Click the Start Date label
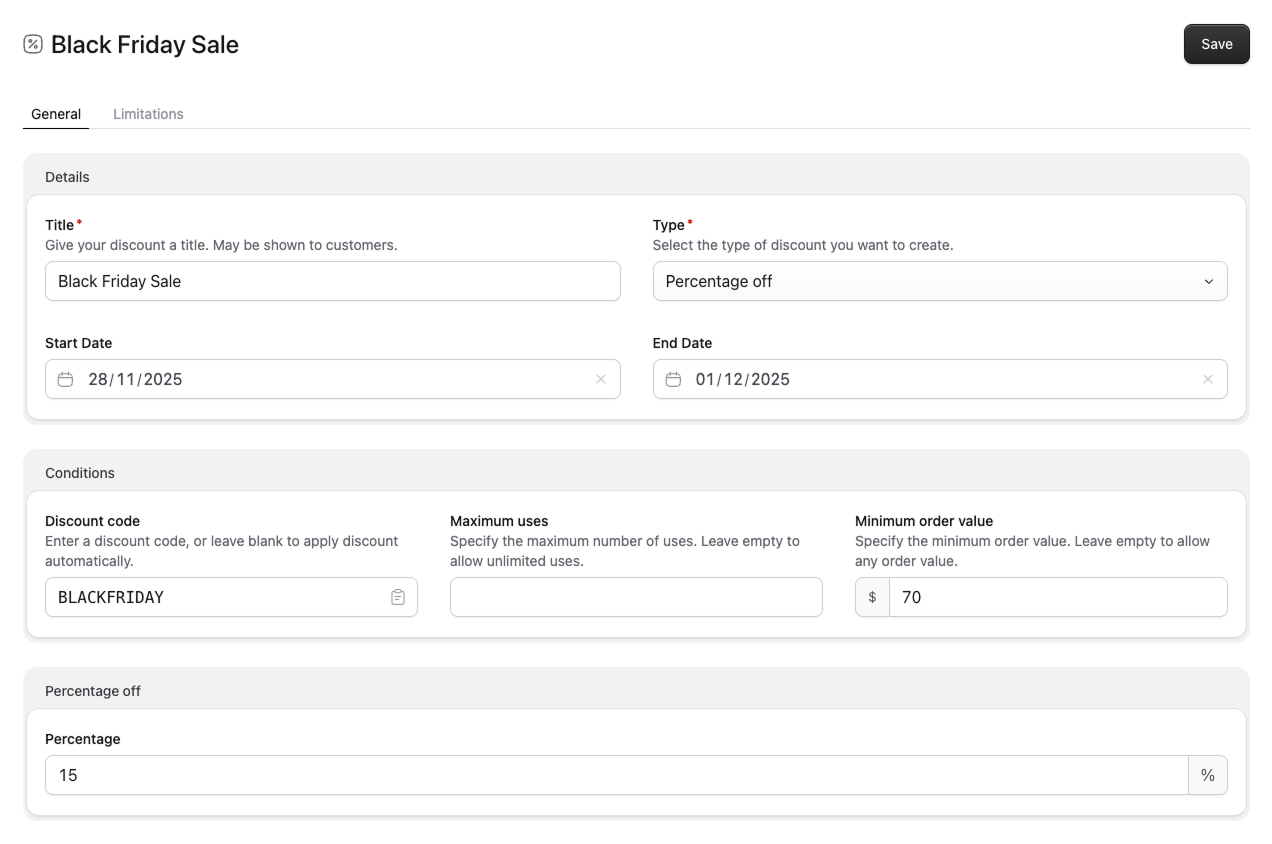Image resolution: width=1272 pixels, height=844 pixels. point(79,343)
